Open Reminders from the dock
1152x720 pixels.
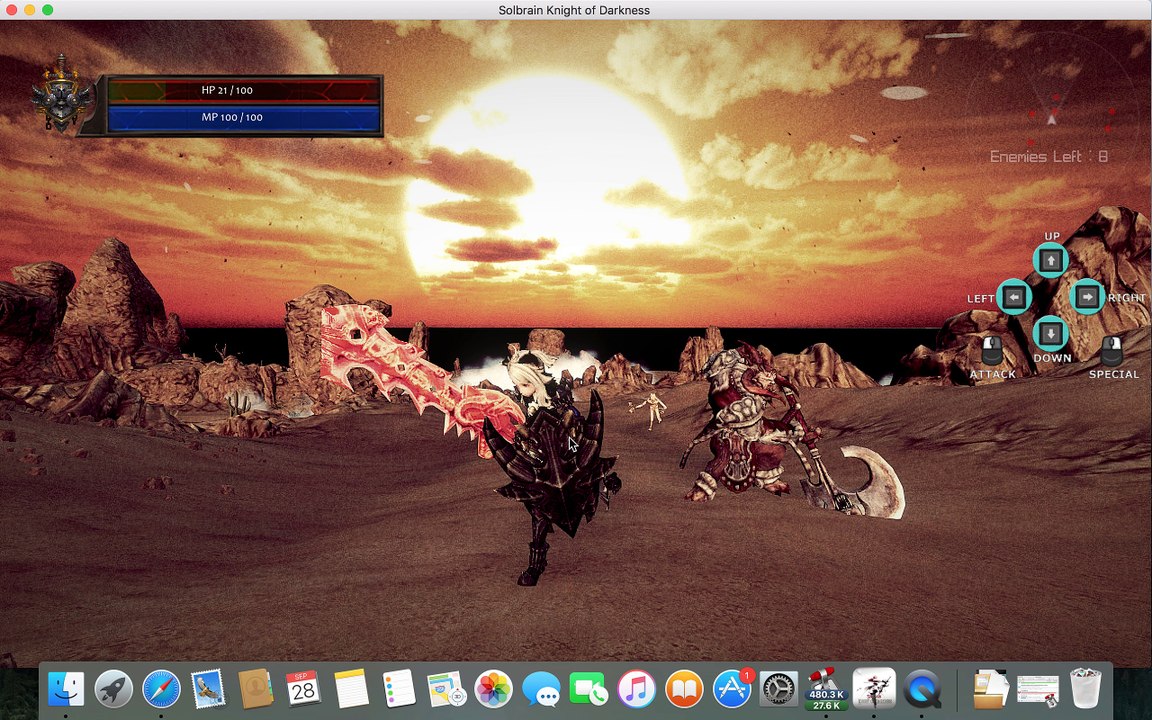399,689
